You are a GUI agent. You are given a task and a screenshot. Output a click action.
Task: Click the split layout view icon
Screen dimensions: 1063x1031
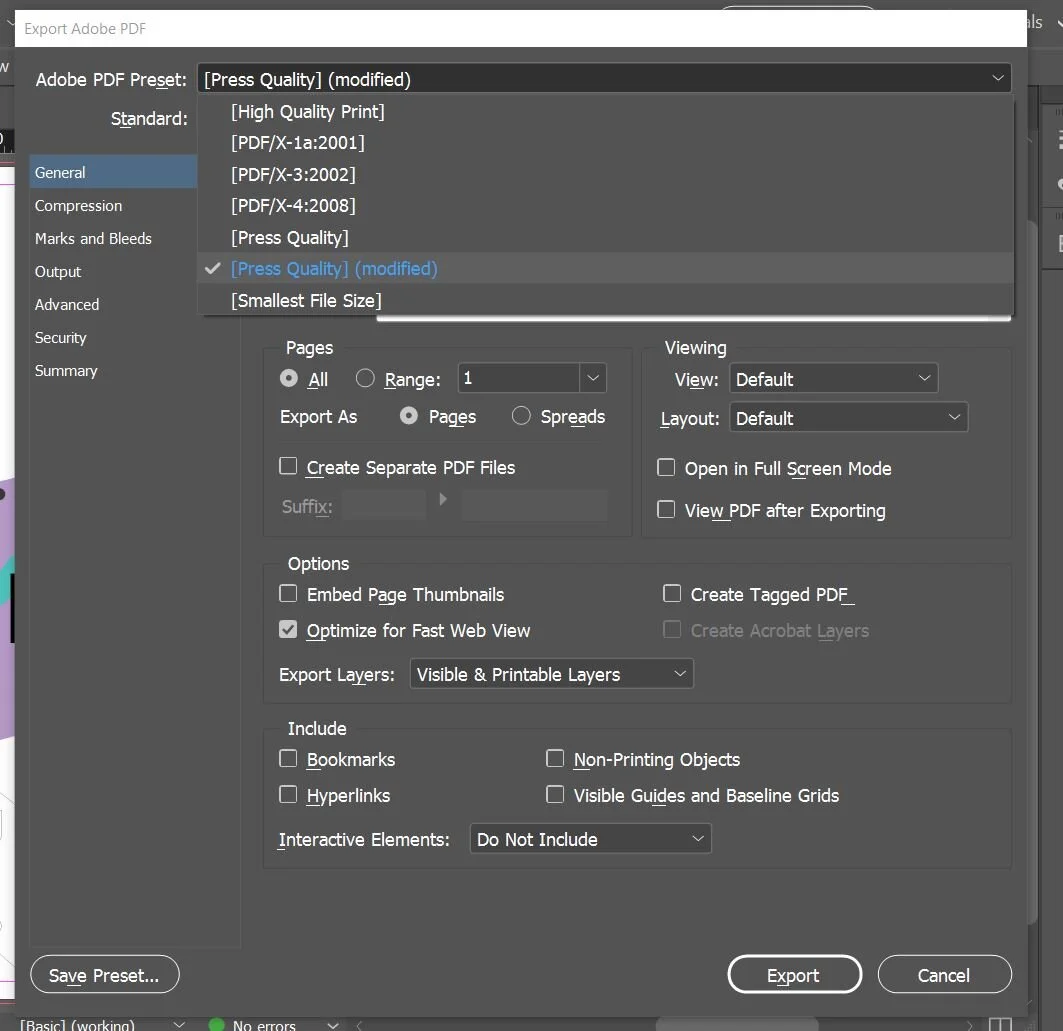(1000, 1024)
